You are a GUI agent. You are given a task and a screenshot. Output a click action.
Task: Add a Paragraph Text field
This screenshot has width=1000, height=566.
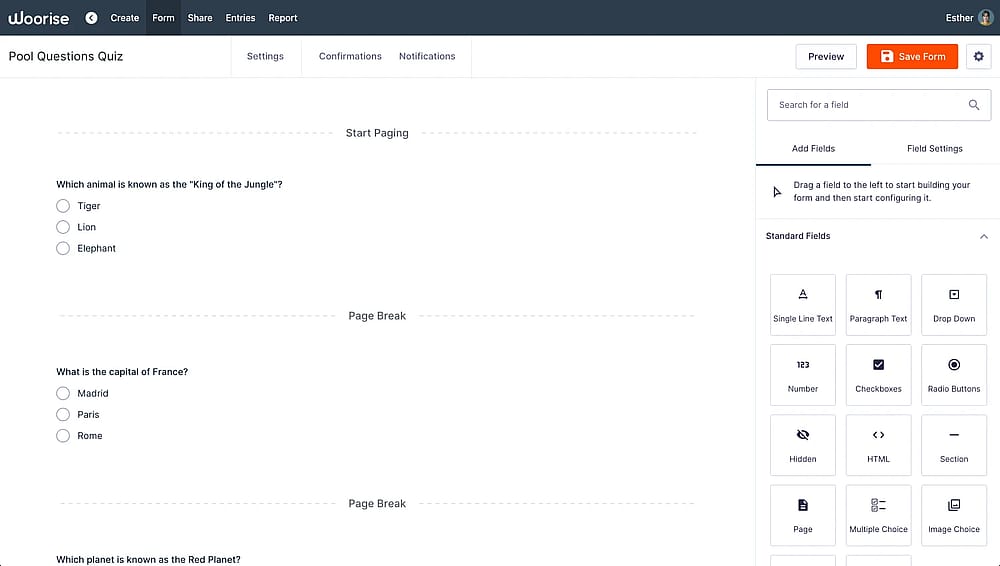tap(878, 304)
